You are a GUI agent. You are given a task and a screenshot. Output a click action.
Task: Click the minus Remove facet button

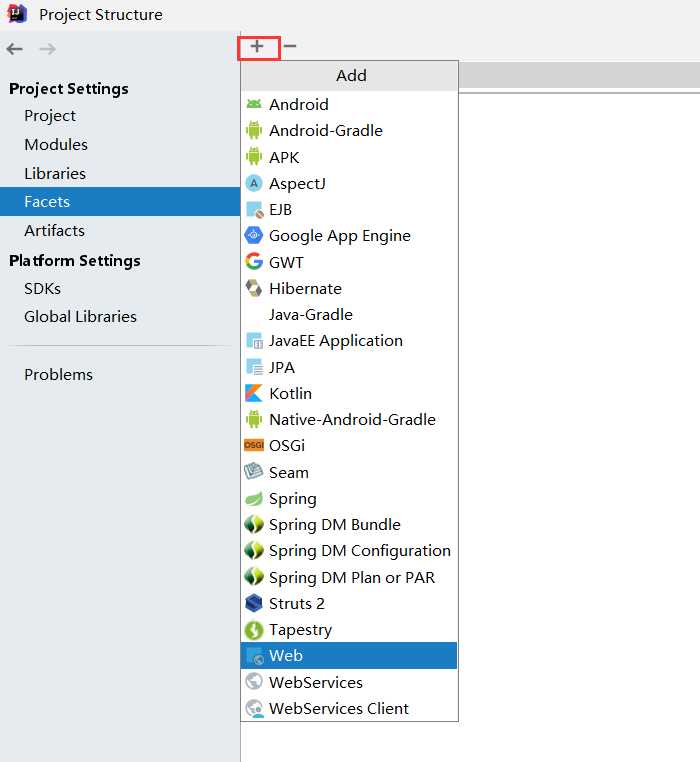click(x=290, y=47)
